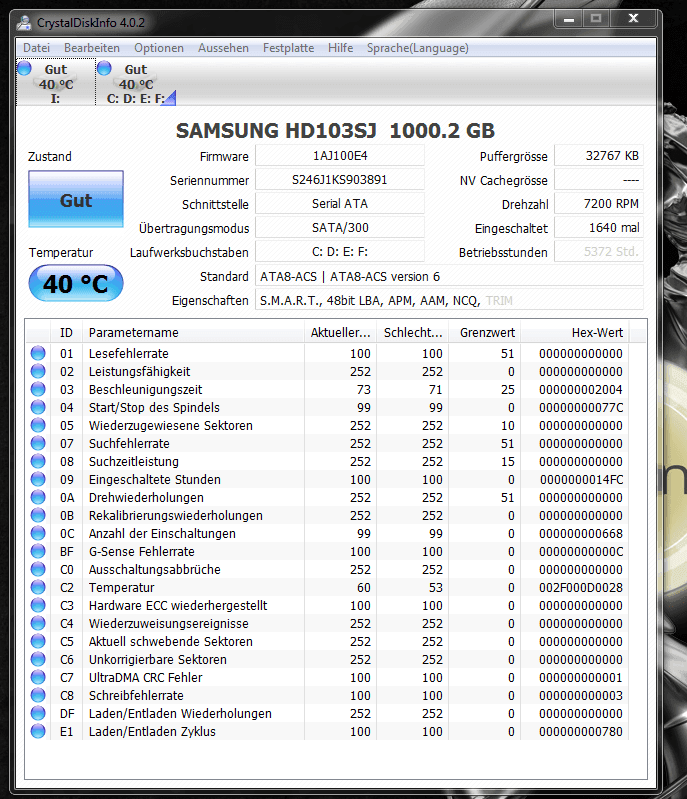Click the CrystalDiskInfo title bar icon

tap(23, 22)
